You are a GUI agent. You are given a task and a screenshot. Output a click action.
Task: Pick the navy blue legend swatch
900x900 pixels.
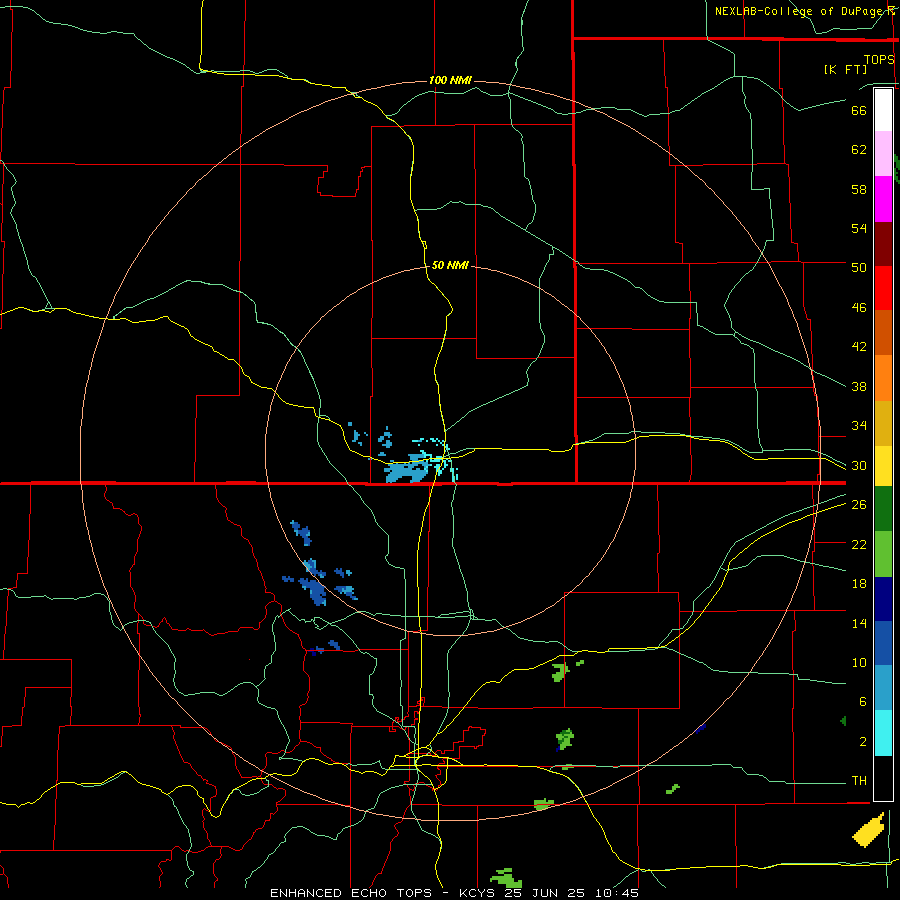(883, 599)
